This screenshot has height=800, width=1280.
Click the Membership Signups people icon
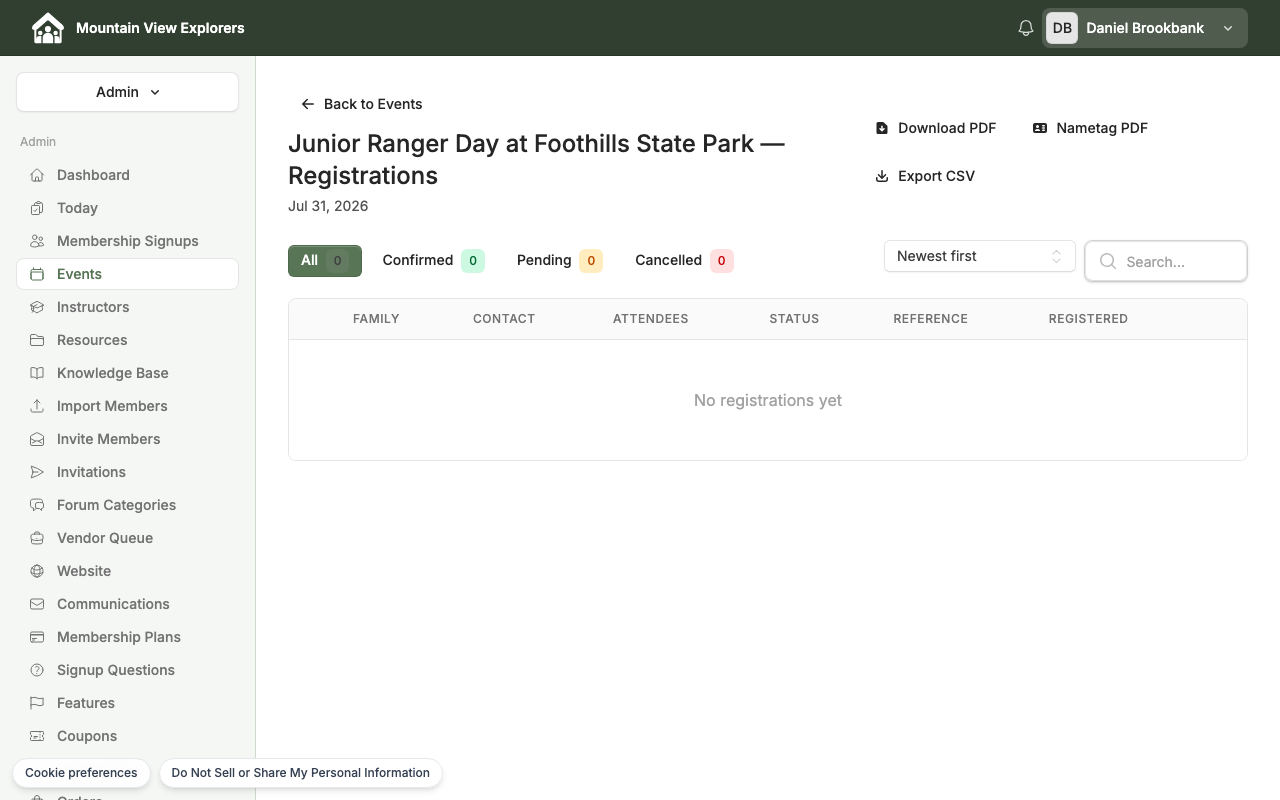coord(37,241)
